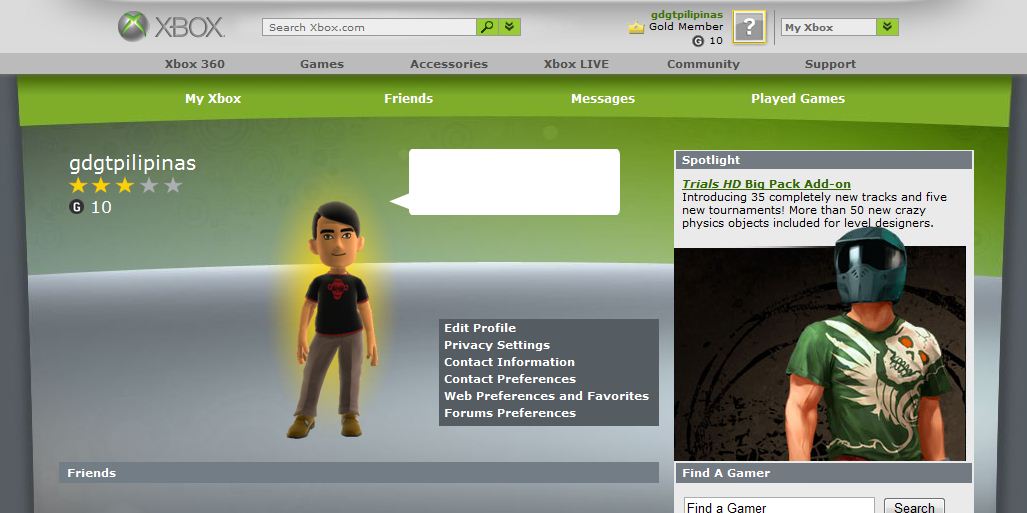The image size is (1027, 513).
Task: Switch to the Messages tab
Action: point(603,98)
